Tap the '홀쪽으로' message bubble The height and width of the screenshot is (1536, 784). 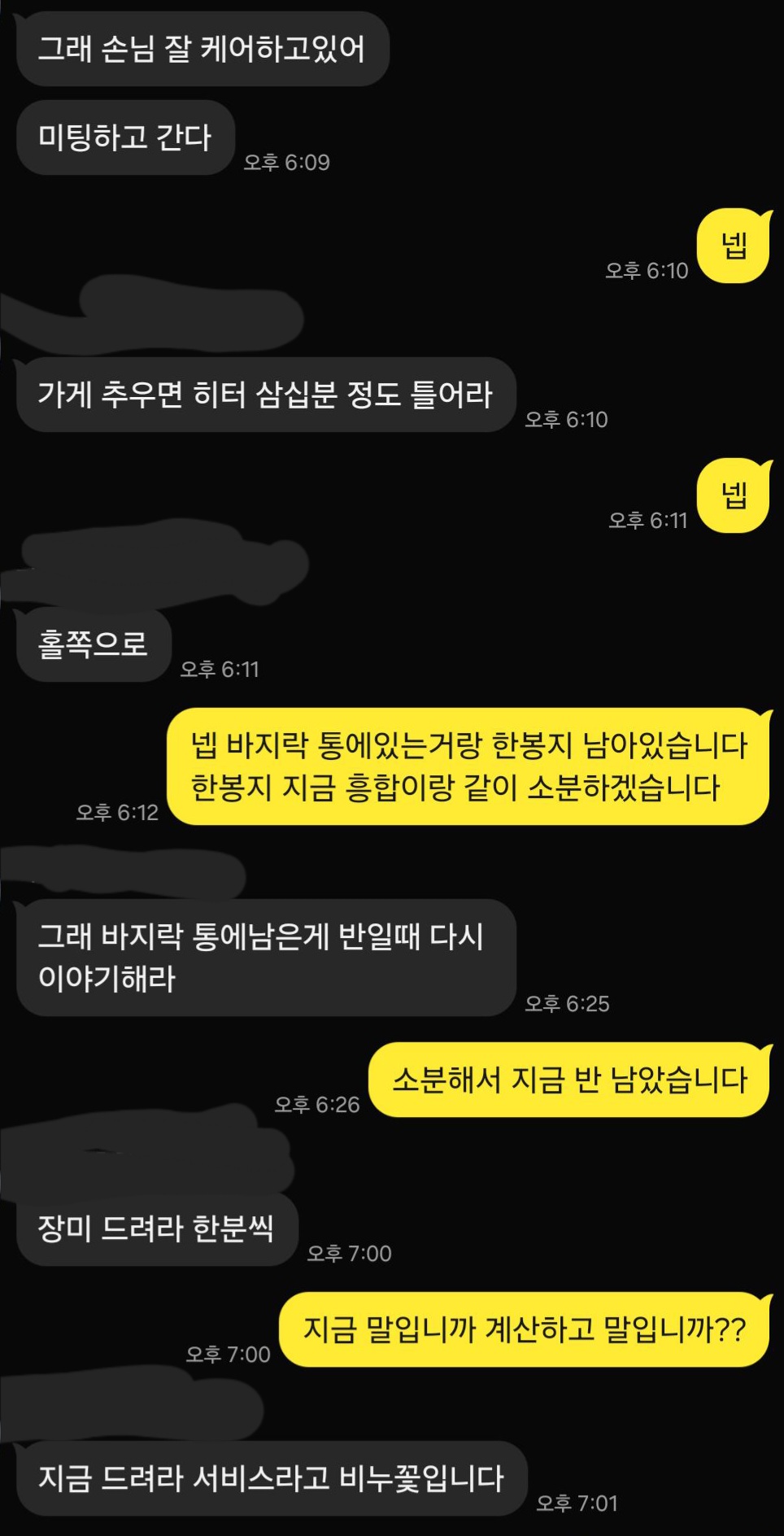(94, 644)
